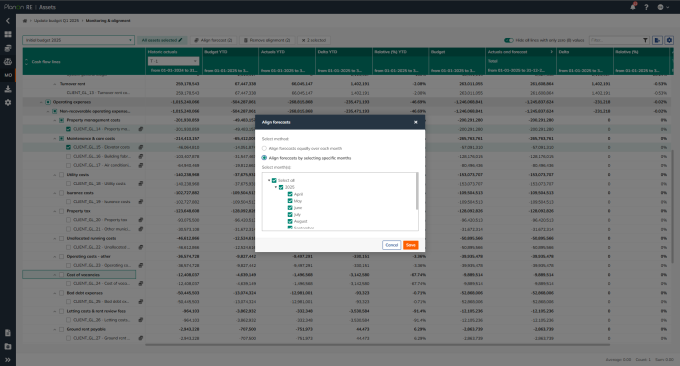
Task: Clear selection with the 2 selected button
Action: pyautogui.click(x=314, y=40)
